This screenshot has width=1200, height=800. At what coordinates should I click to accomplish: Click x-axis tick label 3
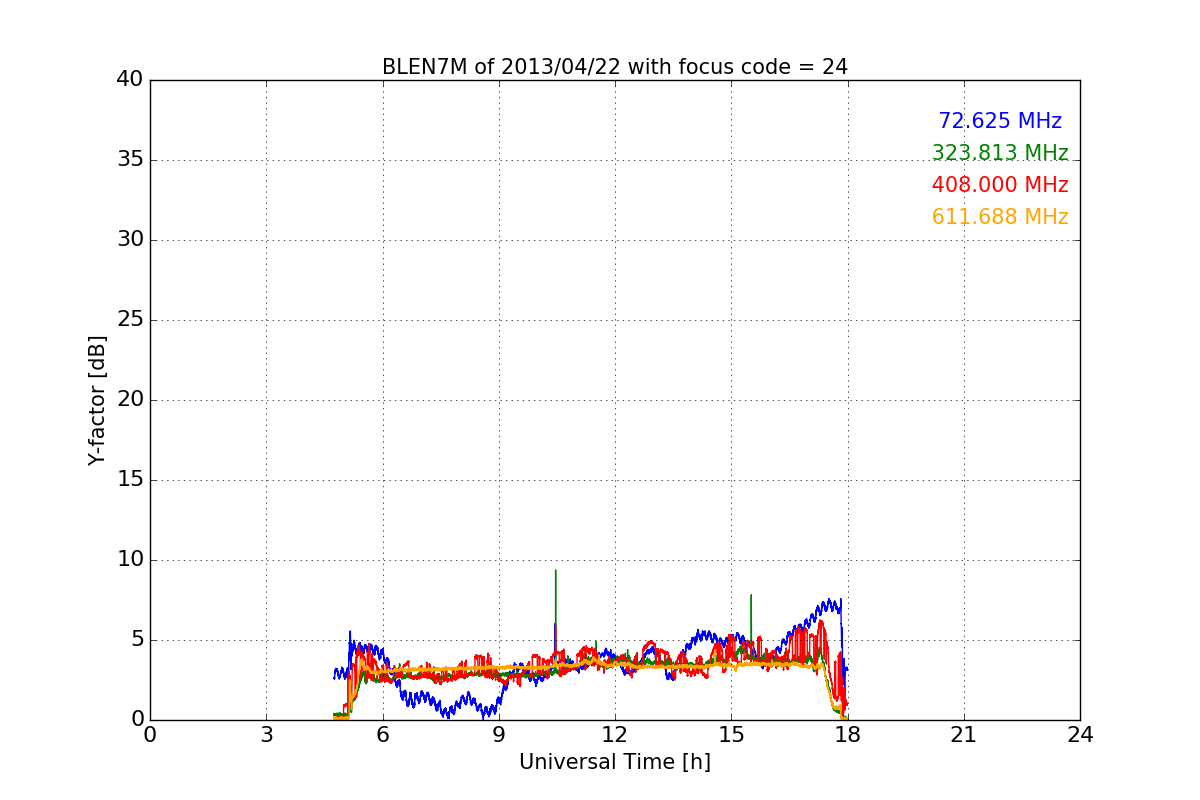(x=266, y=735)
